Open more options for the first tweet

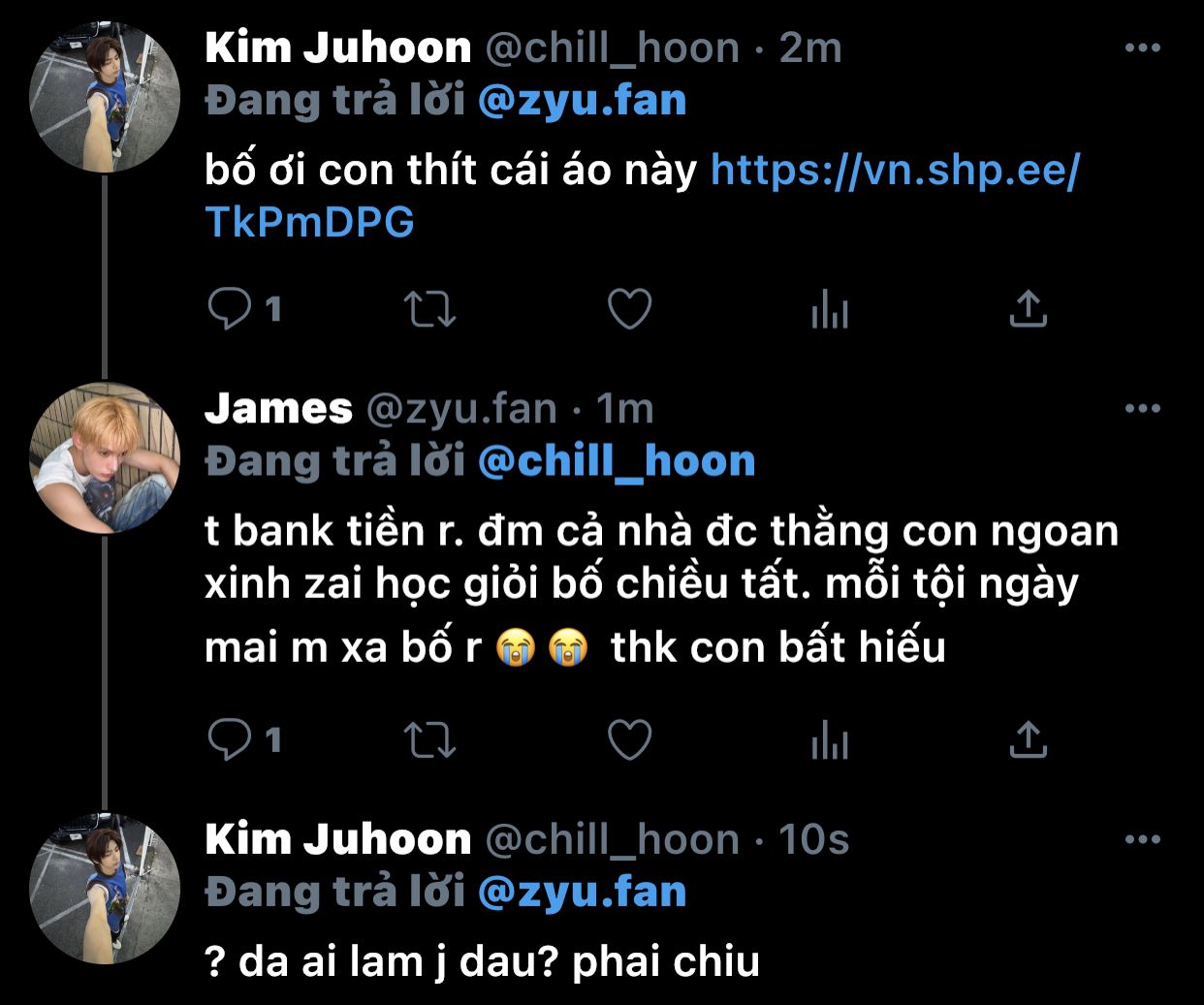coord(1142,47)
